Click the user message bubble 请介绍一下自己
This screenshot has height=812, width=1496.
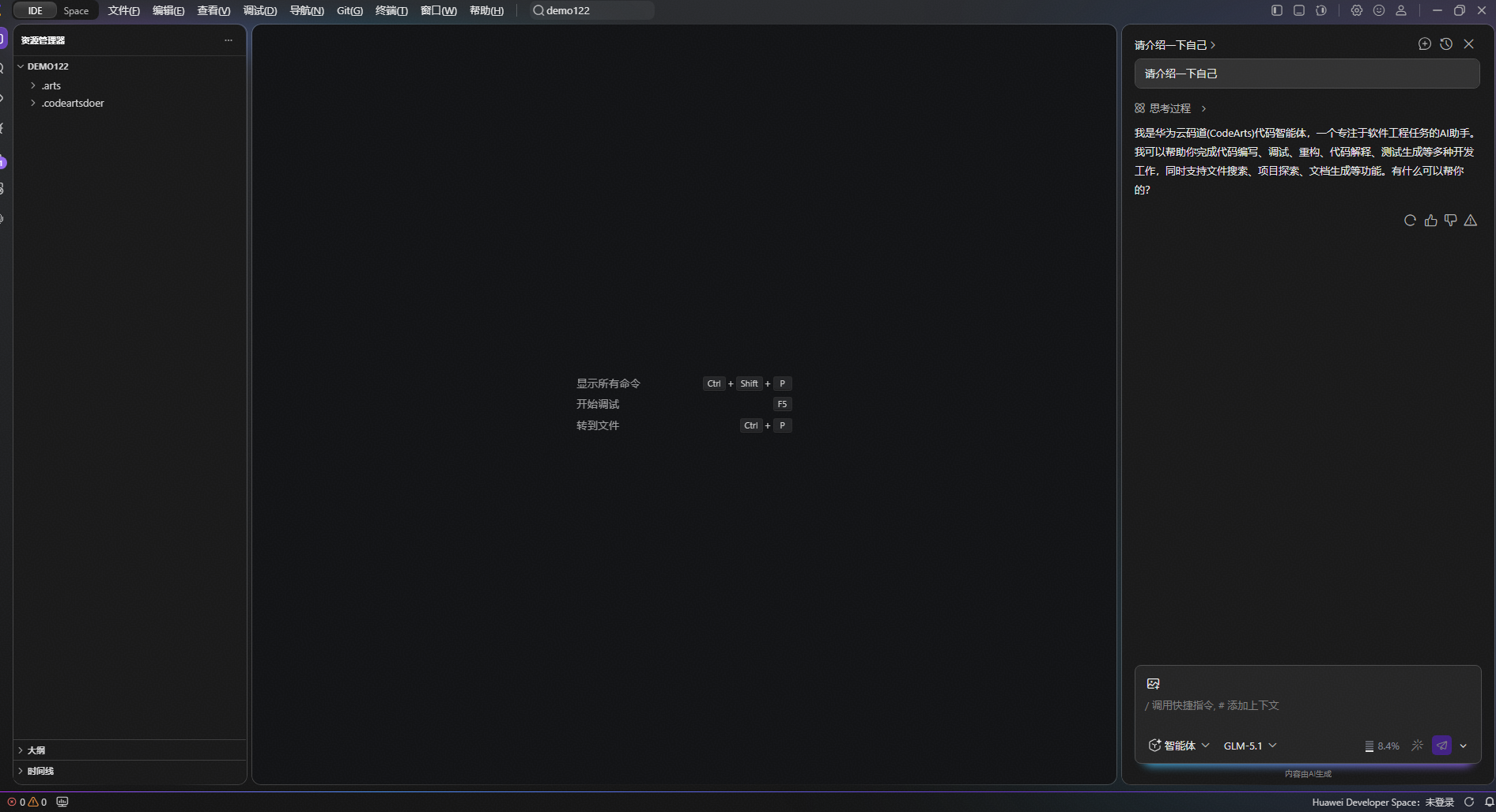[1307, 74]
